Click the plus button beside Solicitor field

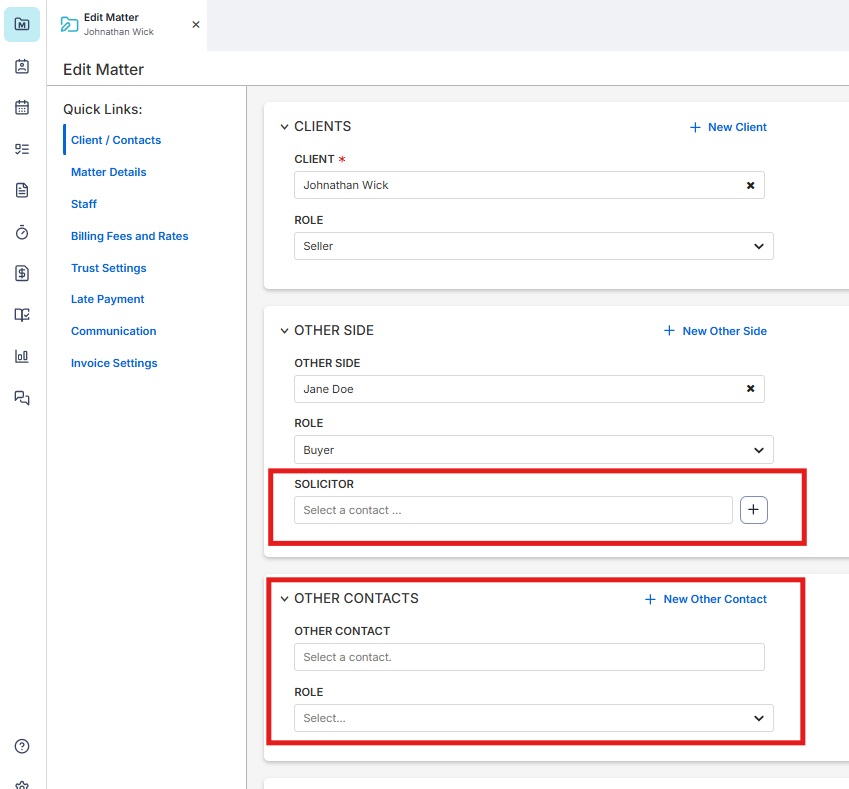[754, 510]
